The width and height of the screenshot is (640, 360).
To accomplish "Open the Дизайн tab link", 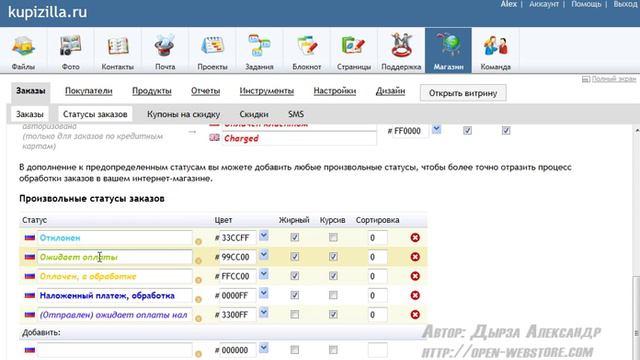I will pyautogui.click(x=390, y=91).
